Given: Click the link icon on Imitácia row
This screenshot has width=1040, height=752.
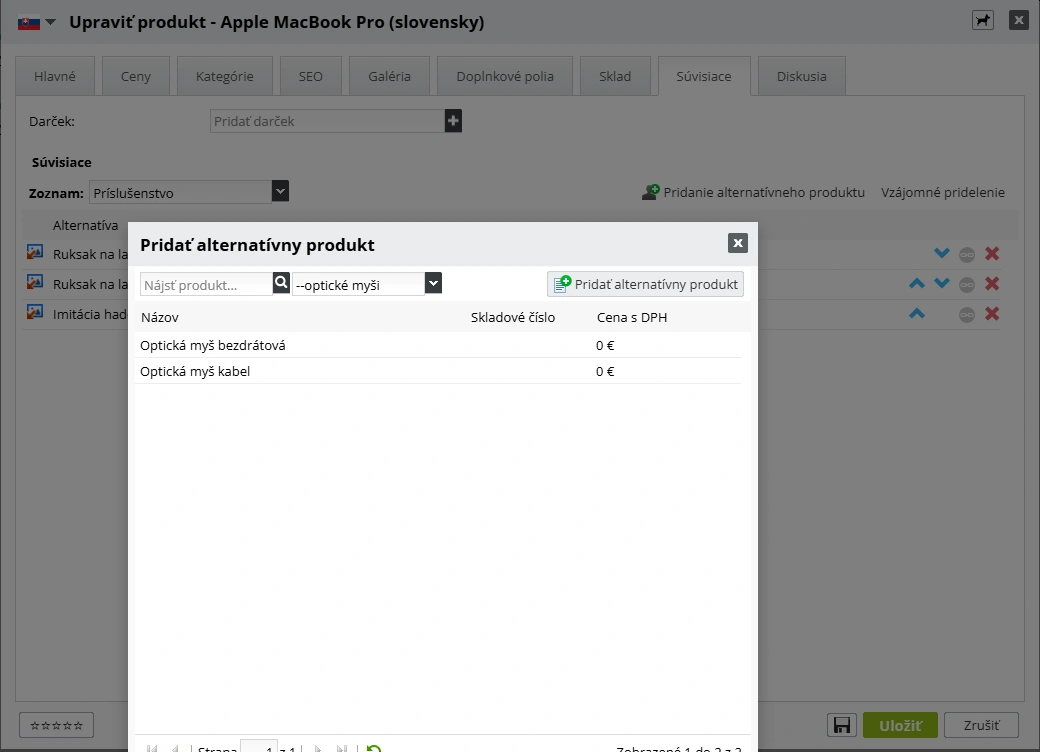Looking at the screenshot, I should tap(966, 314).
